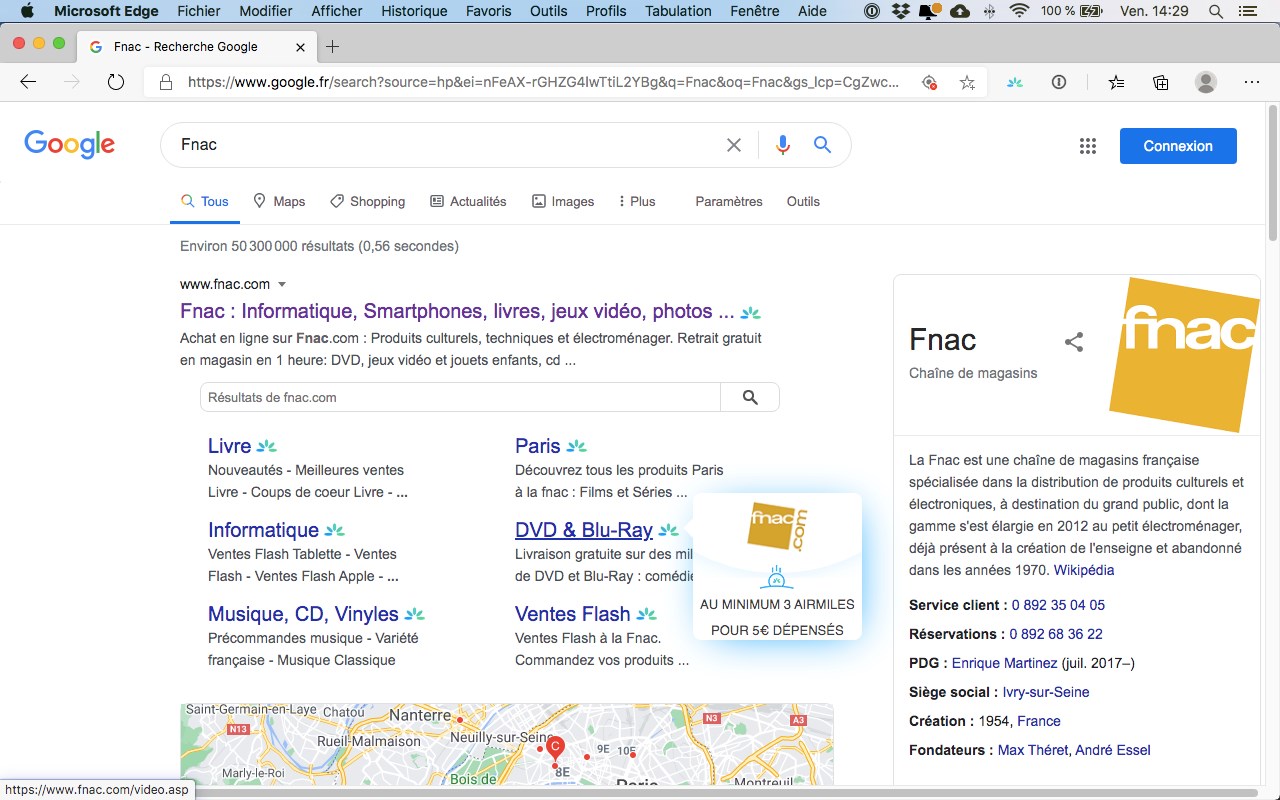
Task: Open the Ivry-sur-Seine headquarters link
Action: coord(1046,692)
